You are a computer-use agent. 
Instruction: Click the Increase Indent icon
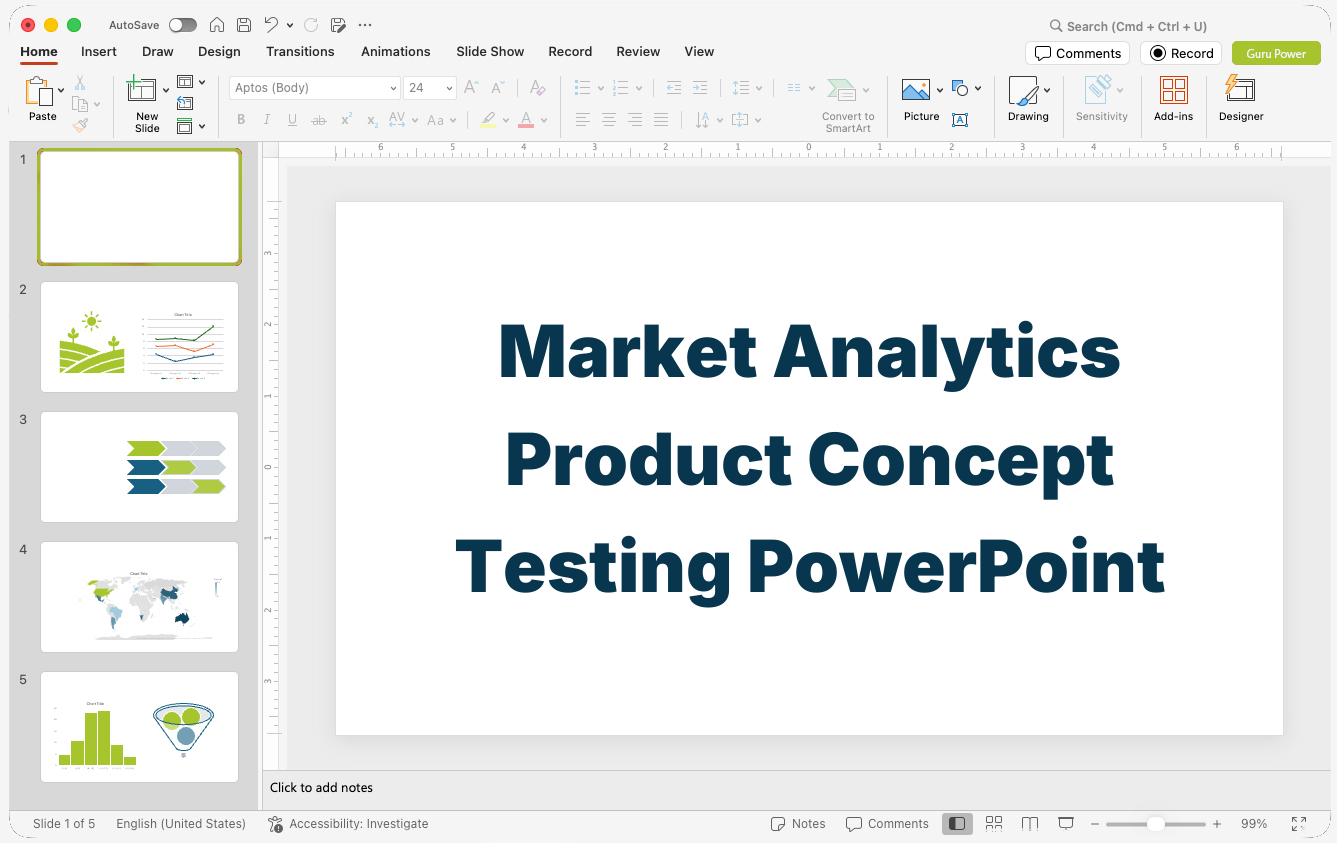click(700, 88)
